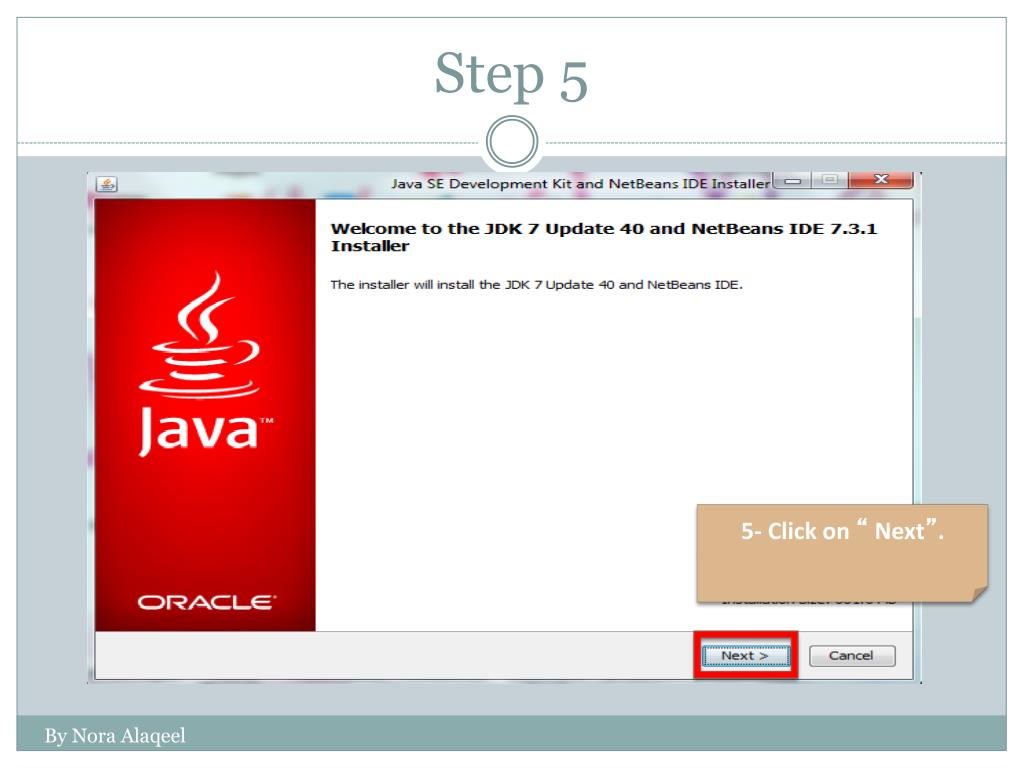Click the disabled maximize button of the installer
Viewport: 1024px width, 768px height.
click(x=829, y=180)
